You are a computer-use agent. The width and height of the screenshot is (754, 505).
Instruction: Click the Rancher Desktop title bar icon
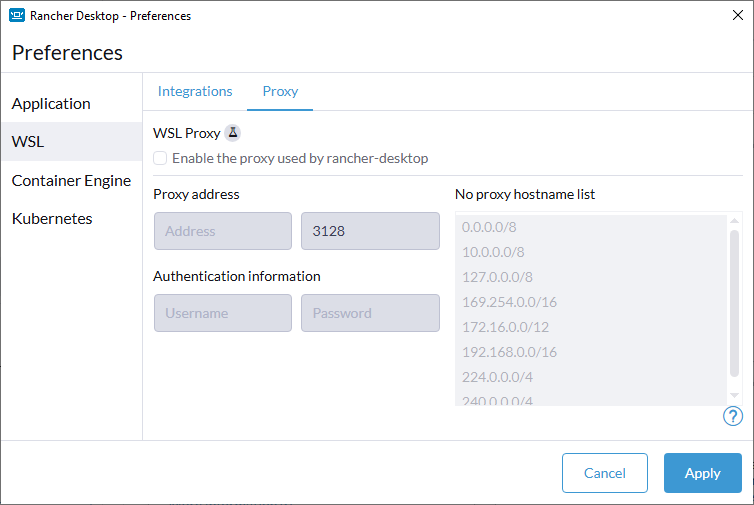tap(17, 15)
